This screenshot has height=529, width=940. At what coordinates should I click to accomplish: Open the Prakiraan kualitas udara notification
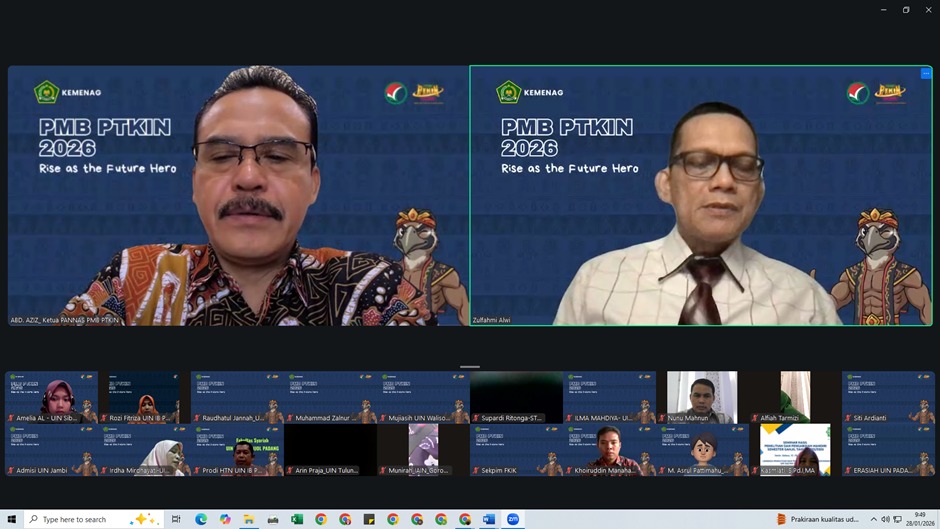(818, 519)
